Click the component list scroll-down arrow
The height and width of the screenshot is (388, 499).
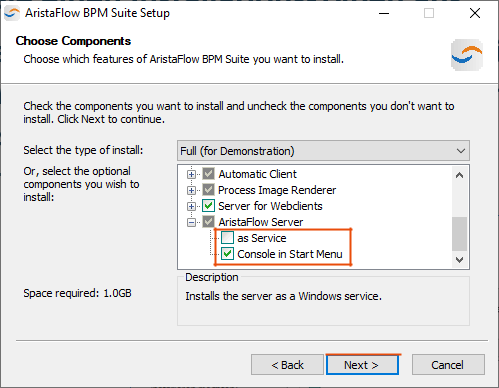point(459,260)
